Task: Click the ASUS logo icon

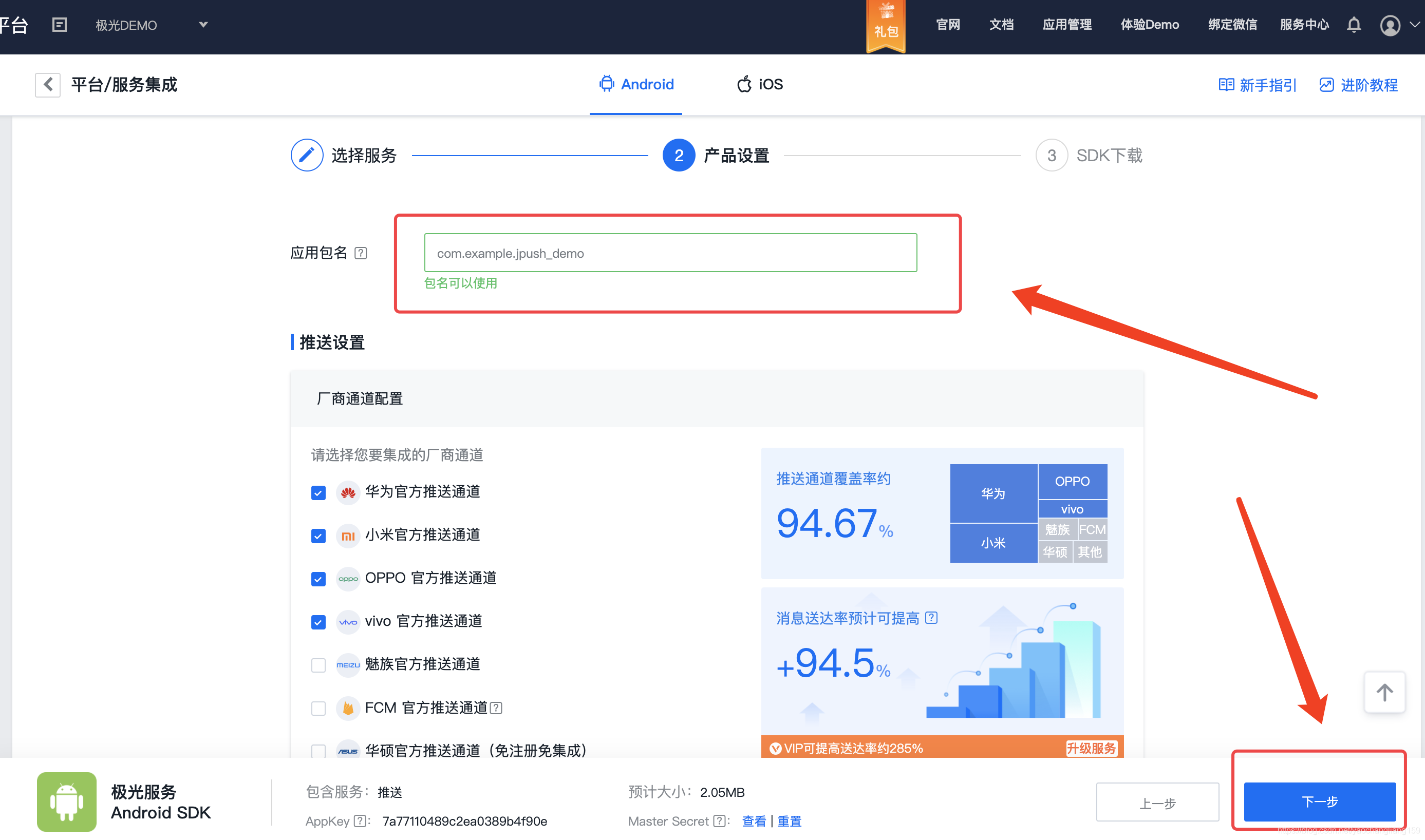Action: click(348, 751)
